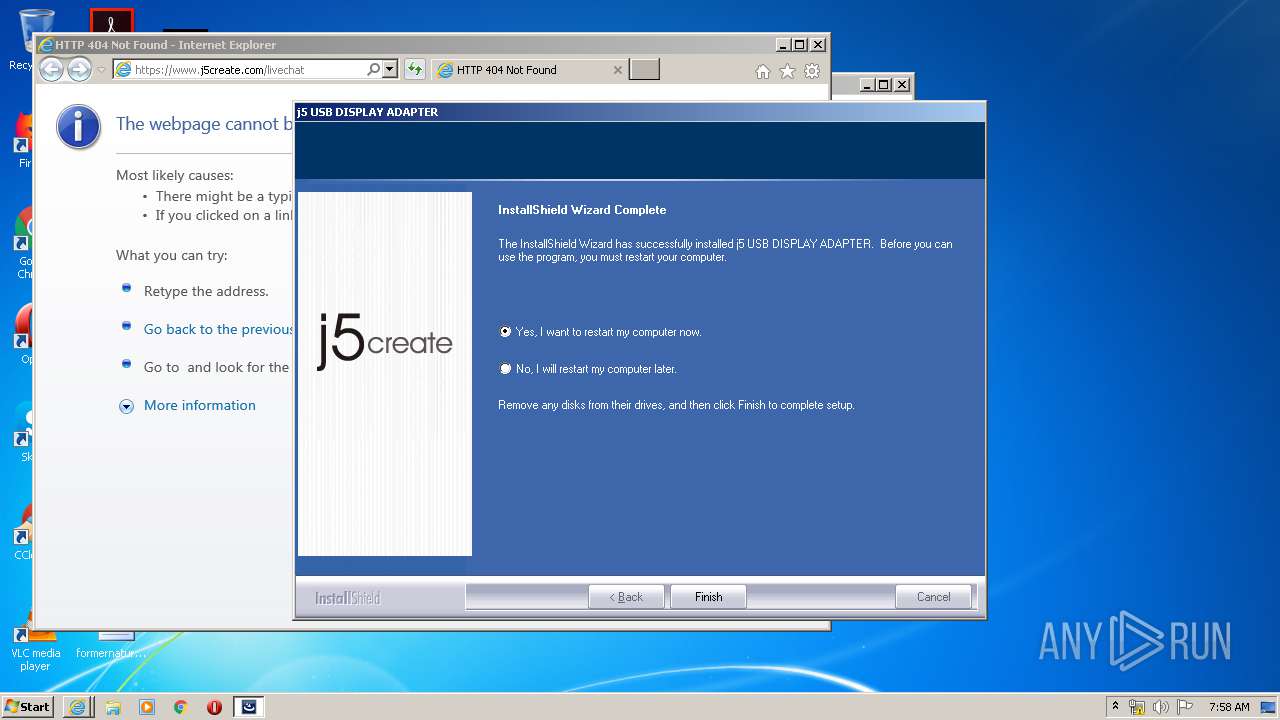Open the Adobe Reader desktop icon
1280x720 pixels.
click(x=111, y=22)
